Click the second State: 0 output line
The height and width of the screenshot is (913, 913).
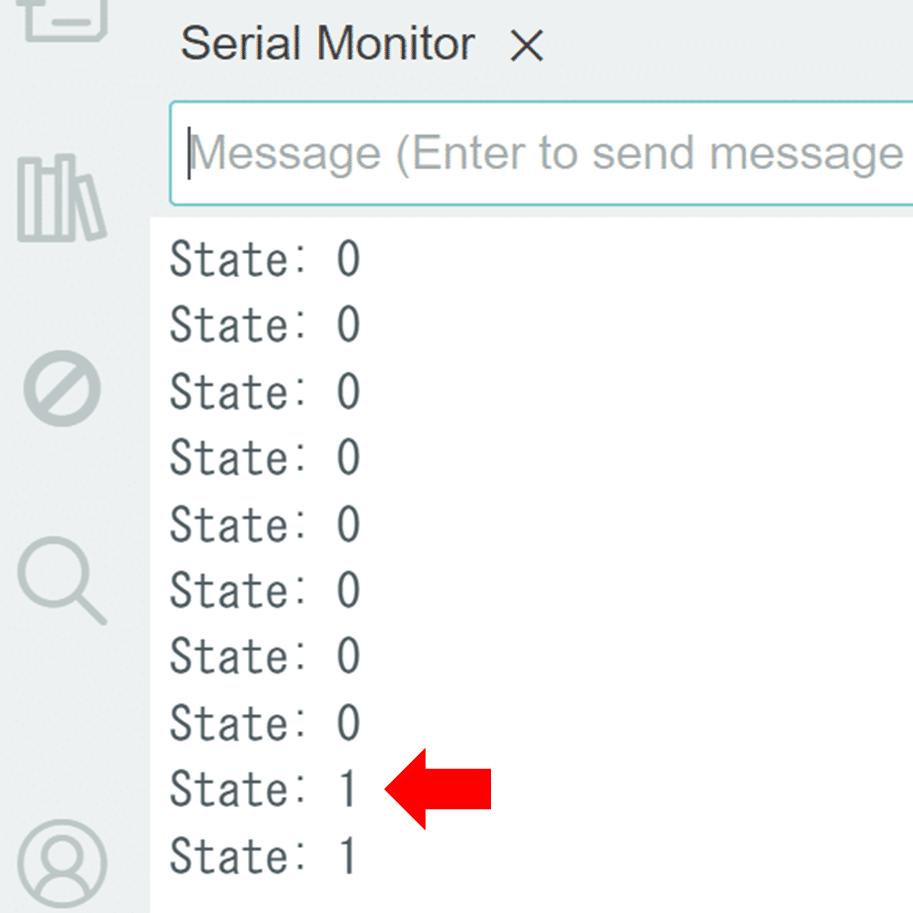tap(265, 324)
